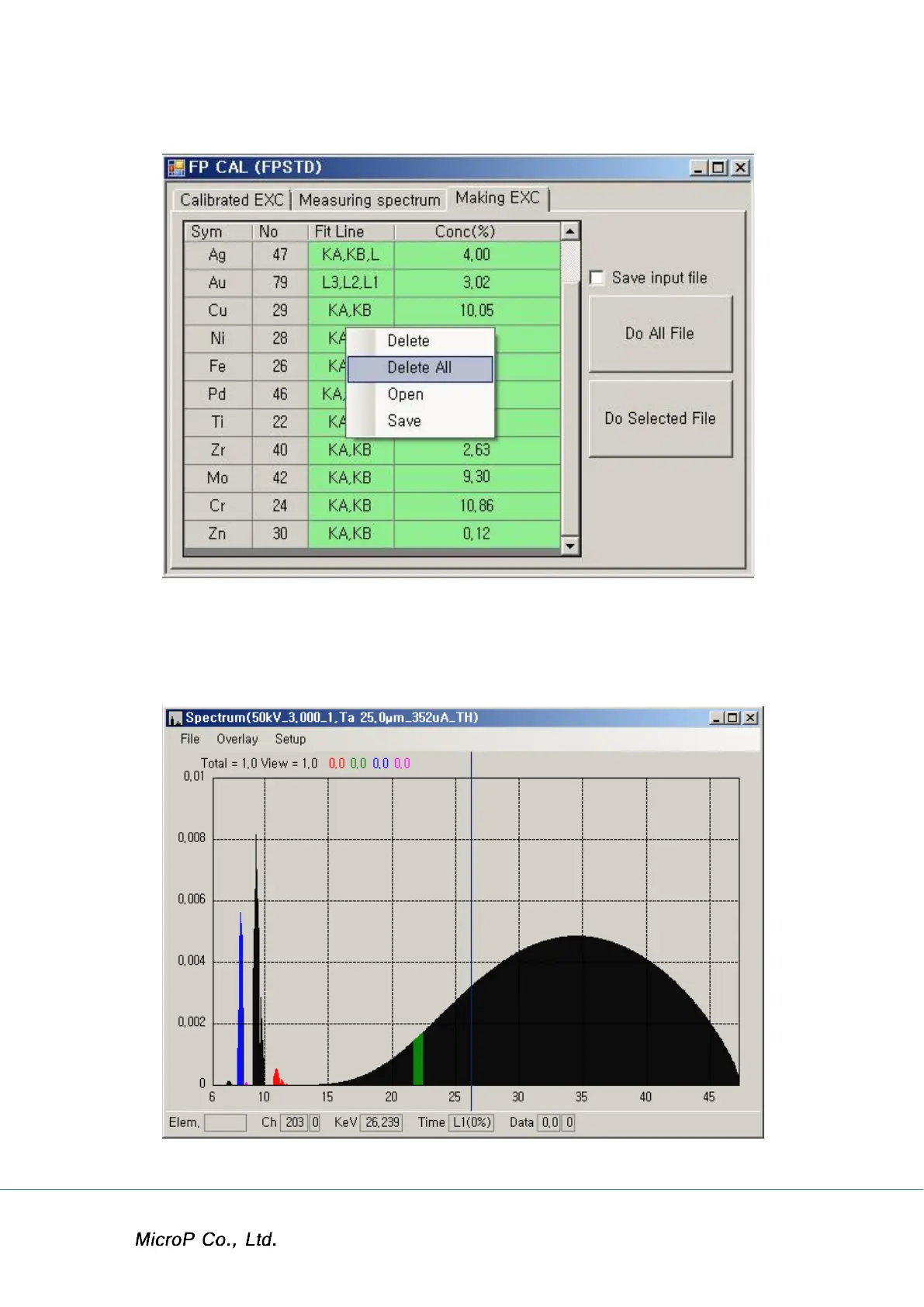Select the Ag row symbol cell
The height and width of the screenshot is (1307, 924).
[218, 255]
